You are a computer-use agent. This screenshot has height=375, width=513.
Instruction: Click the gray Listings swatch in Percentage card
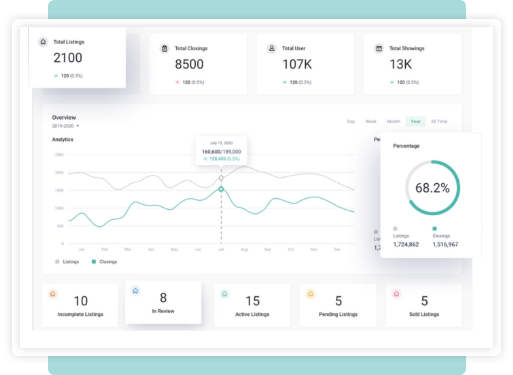tap(395, 229)
